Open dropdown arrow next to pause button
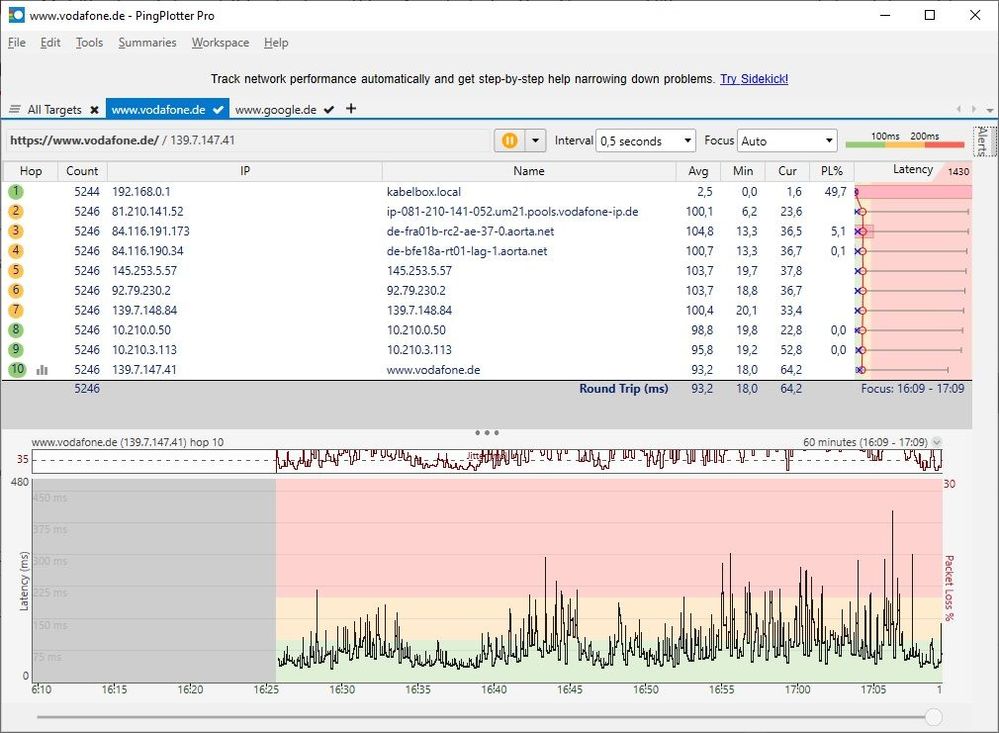999x733 pixels. [x=536, y=140]
